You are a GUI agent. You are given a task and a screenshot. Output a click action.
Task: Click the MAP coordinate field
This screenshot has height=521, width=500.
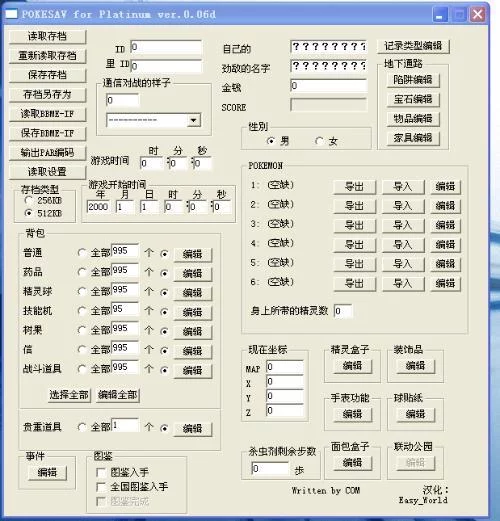pos(285,367)
